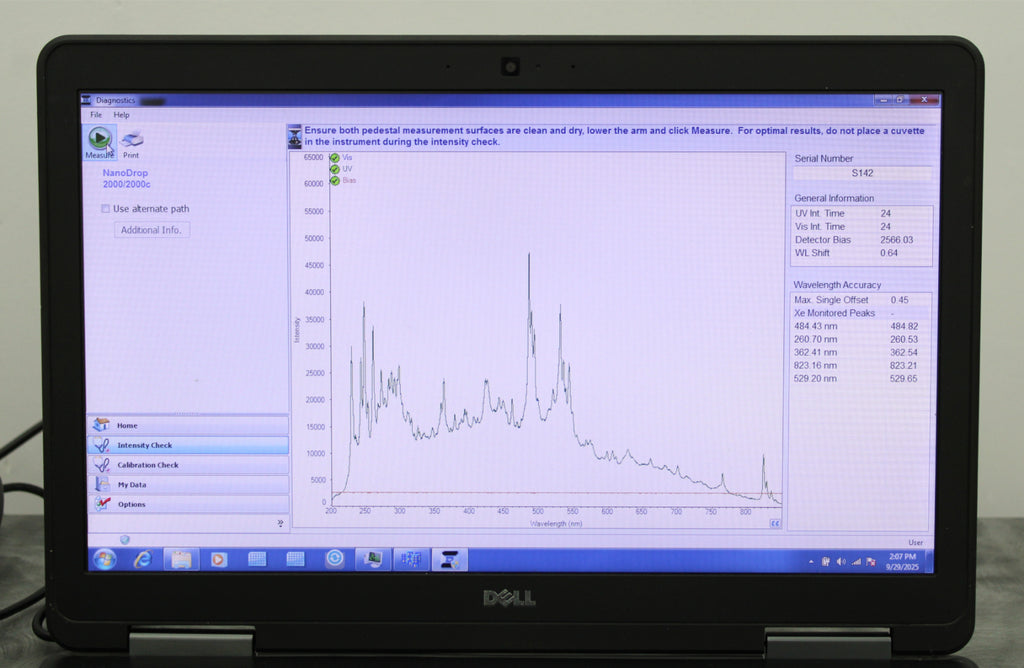The height and width of the screenshot is (668, 1024).
Task: Open the Options checkmark icon
Action: click(101, 504)
